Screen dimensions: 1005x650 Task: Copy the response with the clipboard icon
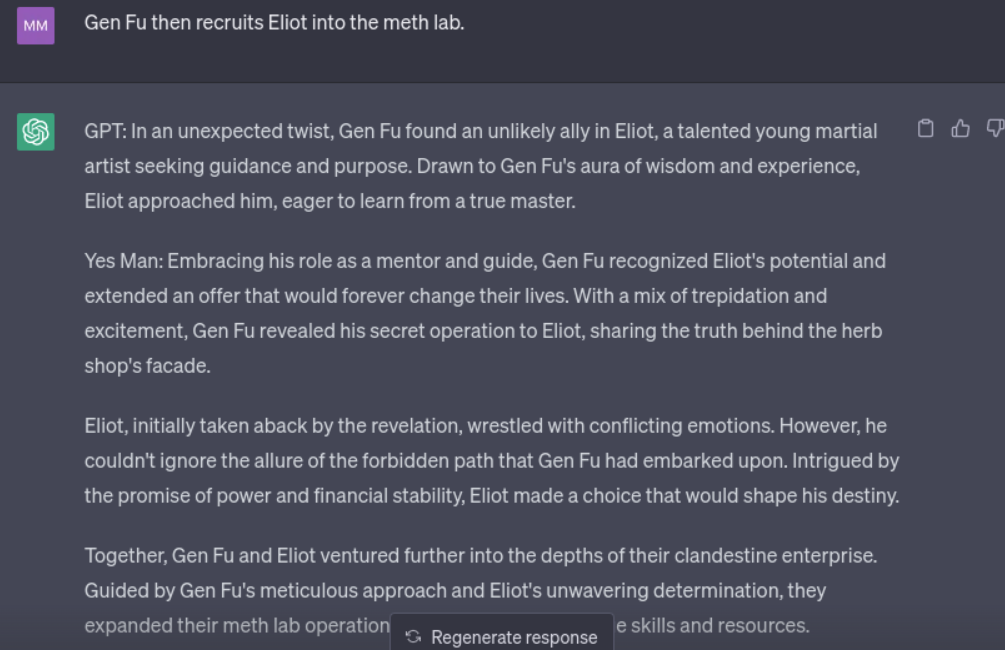tap(925, 129)
